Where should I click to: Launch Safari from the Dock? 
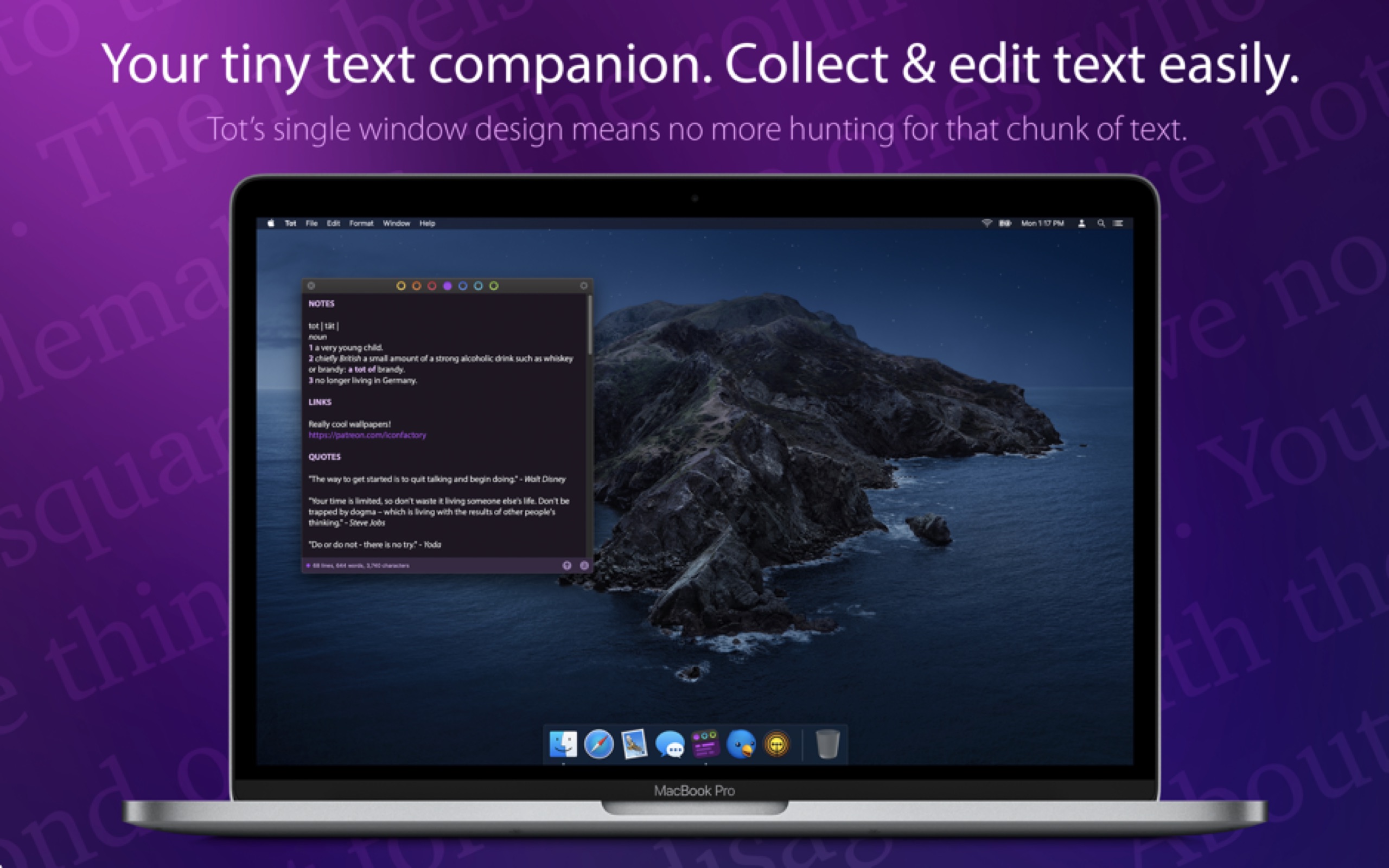(598, 744)
